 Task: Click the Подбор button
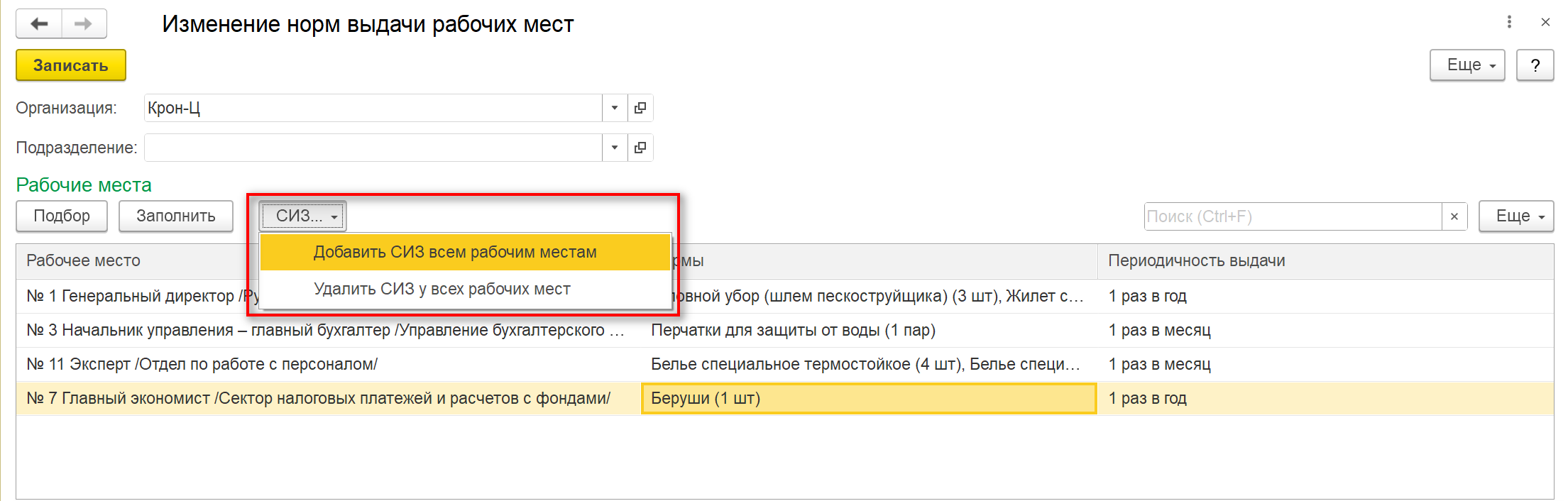click(x=62, y=216)
